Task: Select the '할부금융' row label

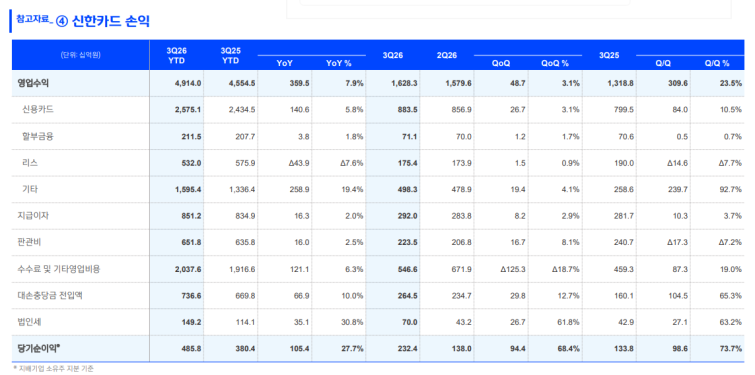Action: click(x=38, y=136)
